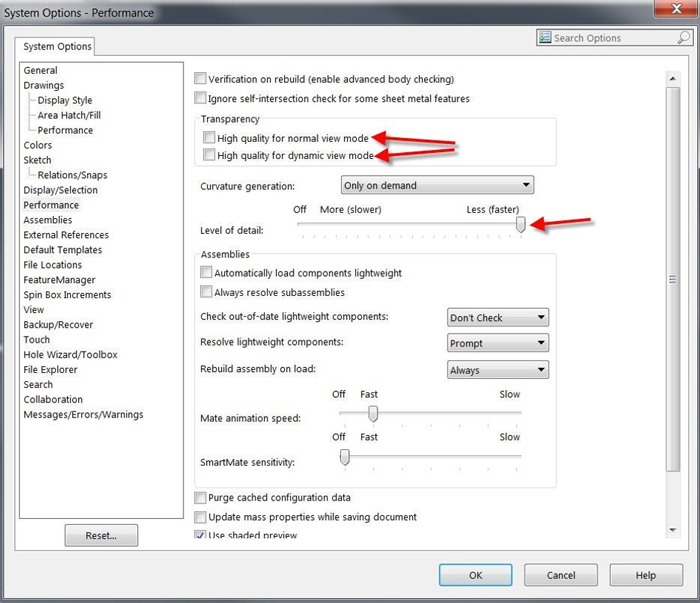Click the Mate animation speed slider handle

373,413
